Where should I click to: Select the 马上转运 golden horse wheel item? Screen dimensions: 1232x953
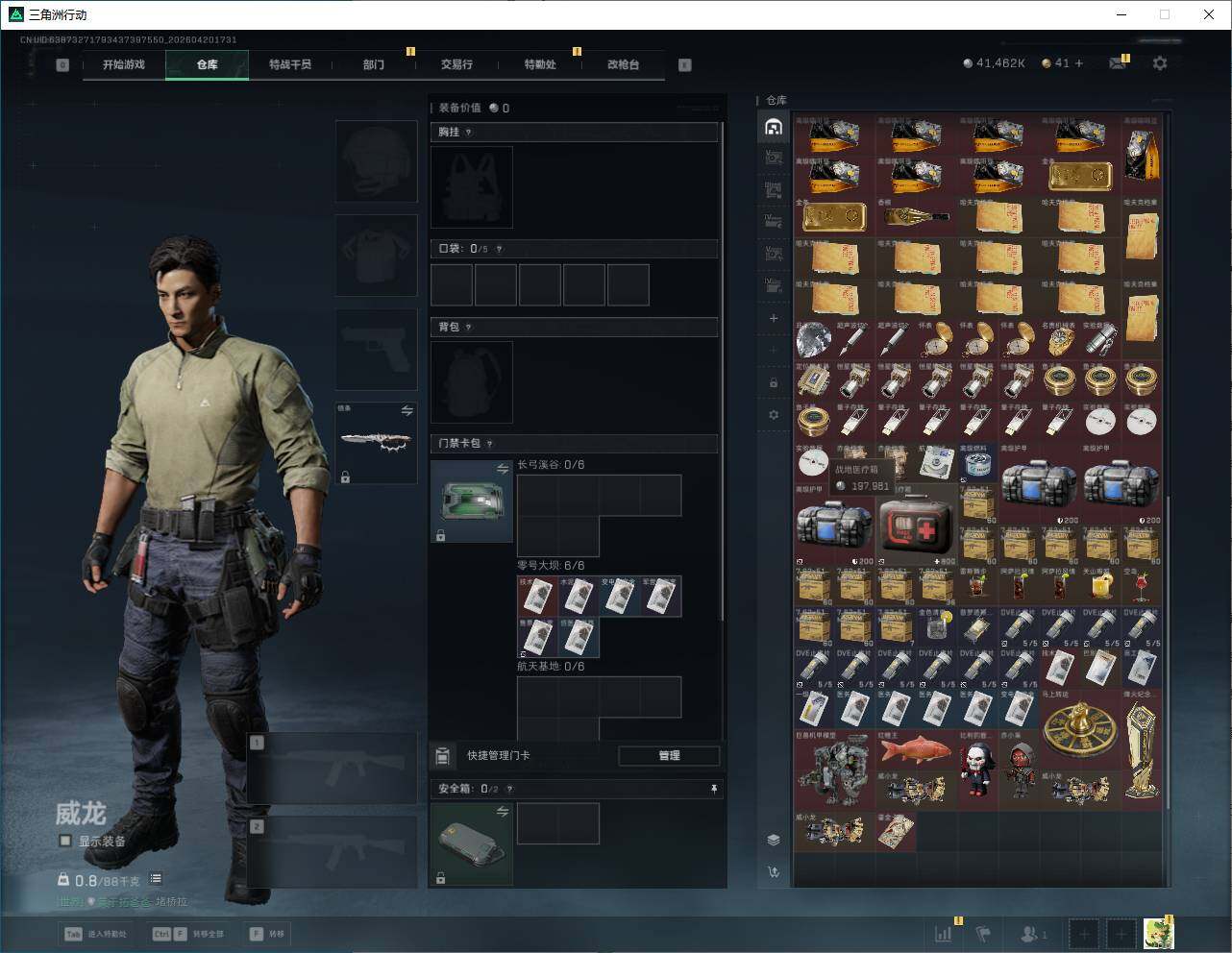click(1080, 728)
